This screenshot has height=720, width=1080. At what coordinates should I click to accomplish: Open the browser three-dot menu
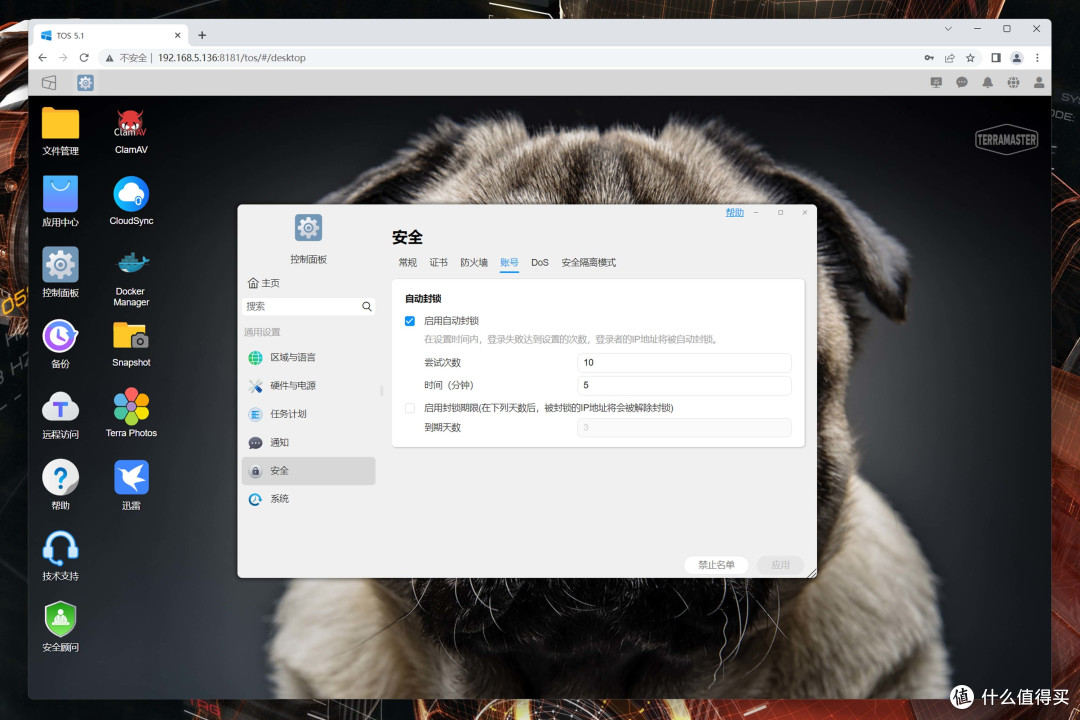[1037, 58]
